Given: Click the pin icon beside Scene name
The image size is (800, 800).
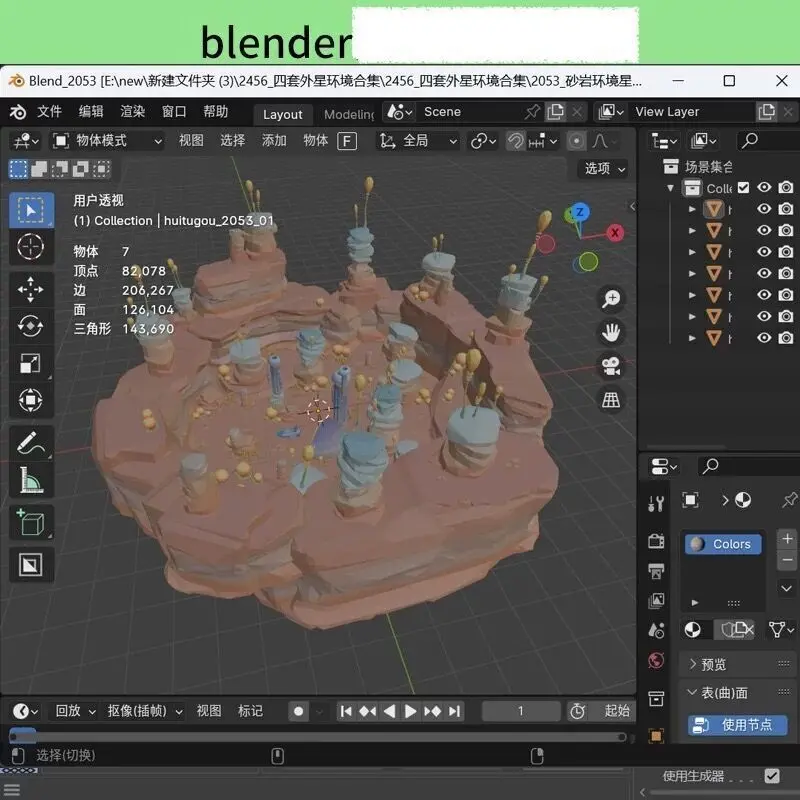Looking at the screenshot, I should [x=533, y=111].
